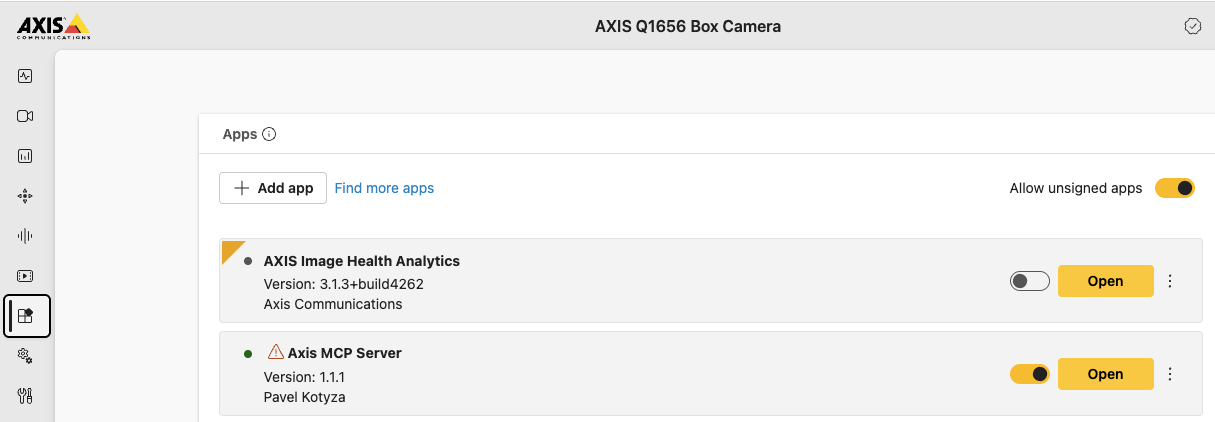Click the Apps section heading
The height and width of the screenshot is (422, 1215).
(240, 134)
